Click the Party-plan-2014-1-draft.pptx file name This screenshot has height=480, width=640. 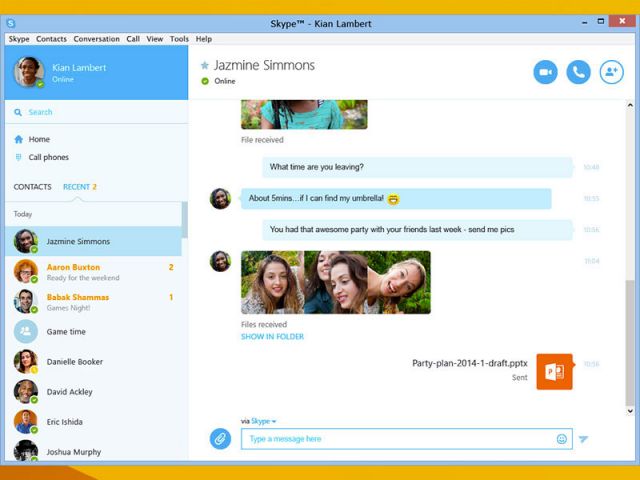470,363
